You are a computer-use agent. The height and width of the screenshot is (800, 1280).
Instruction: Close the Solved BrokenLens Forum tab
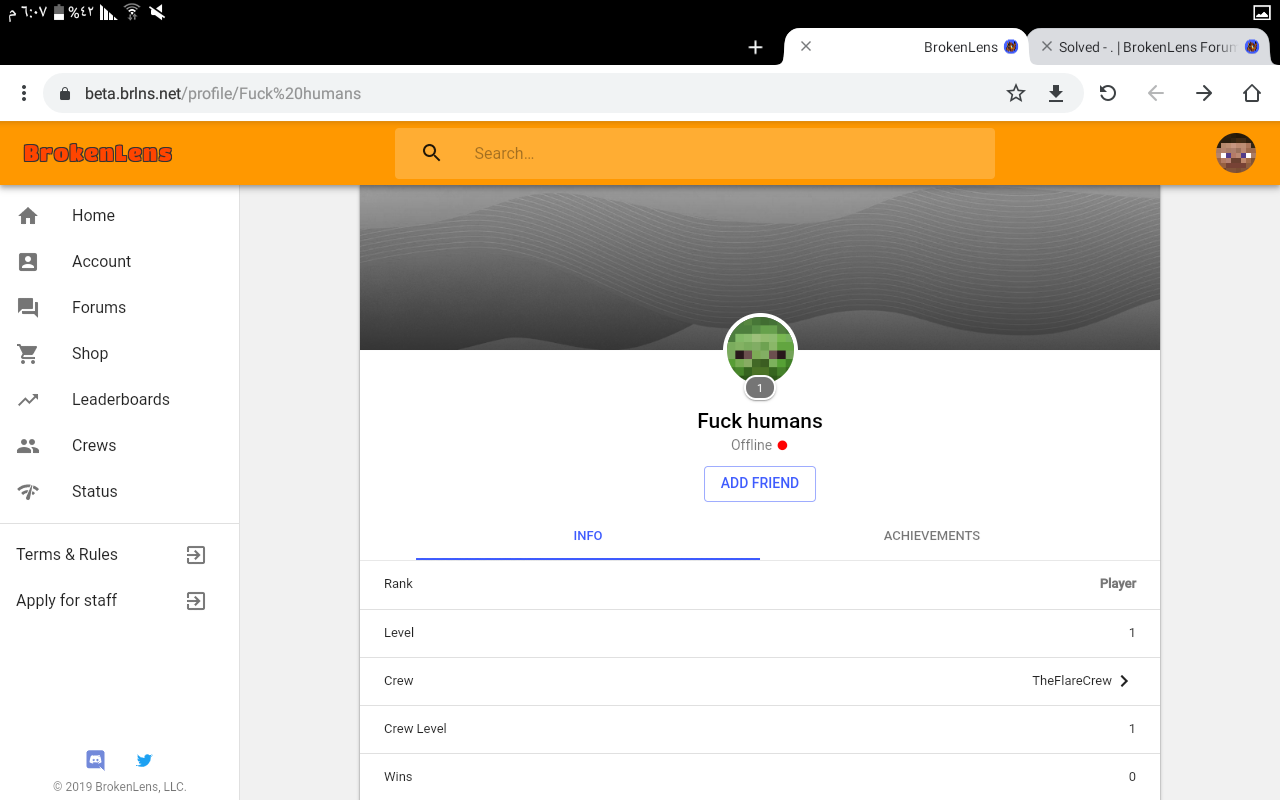(x=1047, y=46)
